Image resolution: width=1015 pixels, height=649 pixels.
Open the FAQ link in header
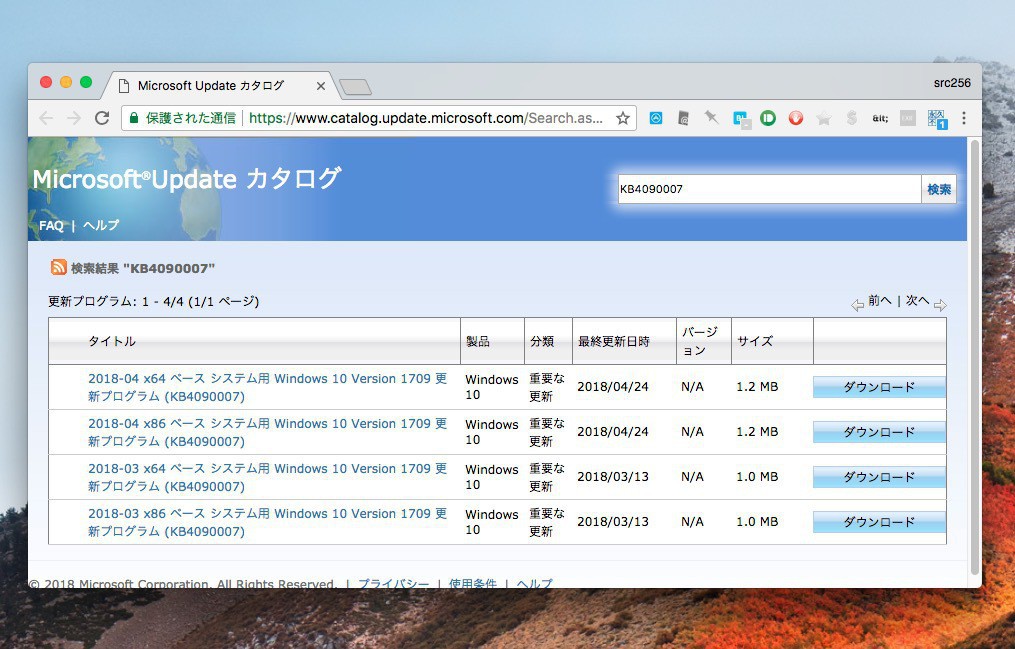point(51,225)
